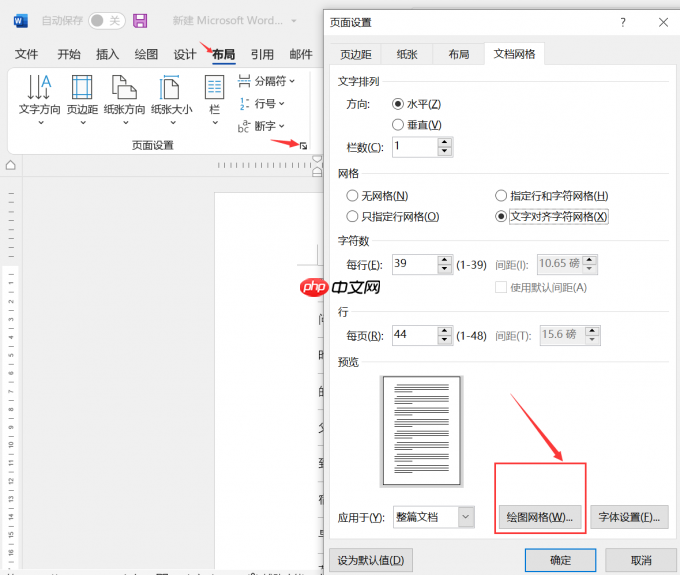Open the 设计 ribbon tab
This screenshot has width=680, height=575.
coord(185,54)
